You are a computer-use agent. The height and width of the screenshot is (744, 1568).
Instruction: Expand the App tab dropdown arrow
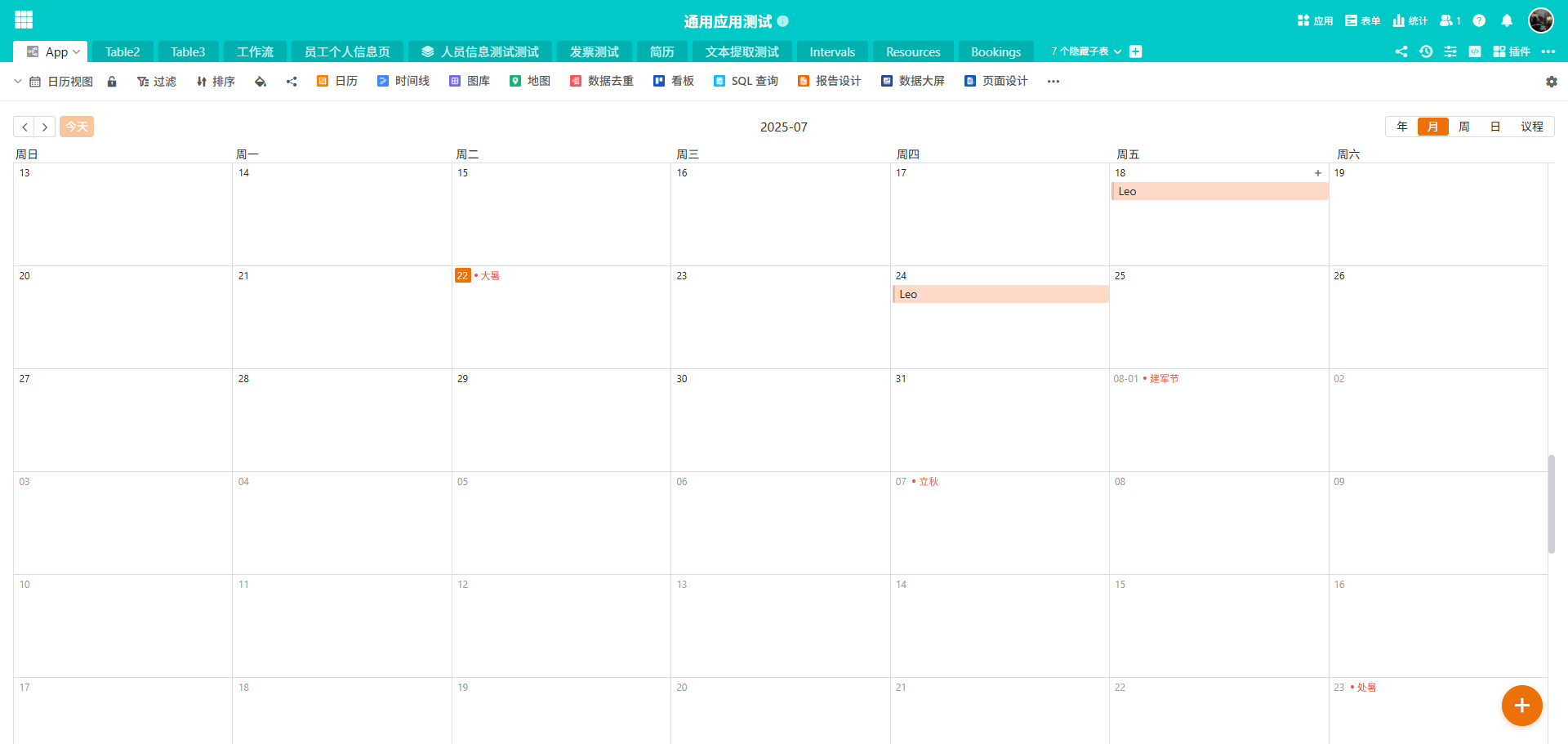click(77, 51)
